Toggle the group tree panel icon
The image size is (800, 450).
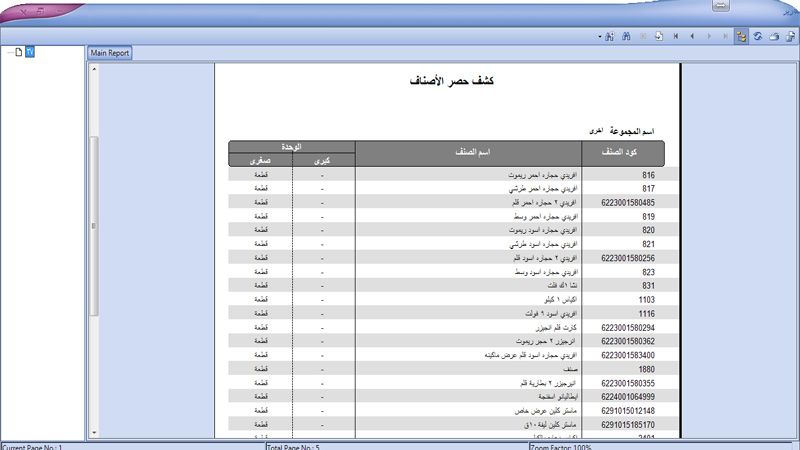point(741,37)
